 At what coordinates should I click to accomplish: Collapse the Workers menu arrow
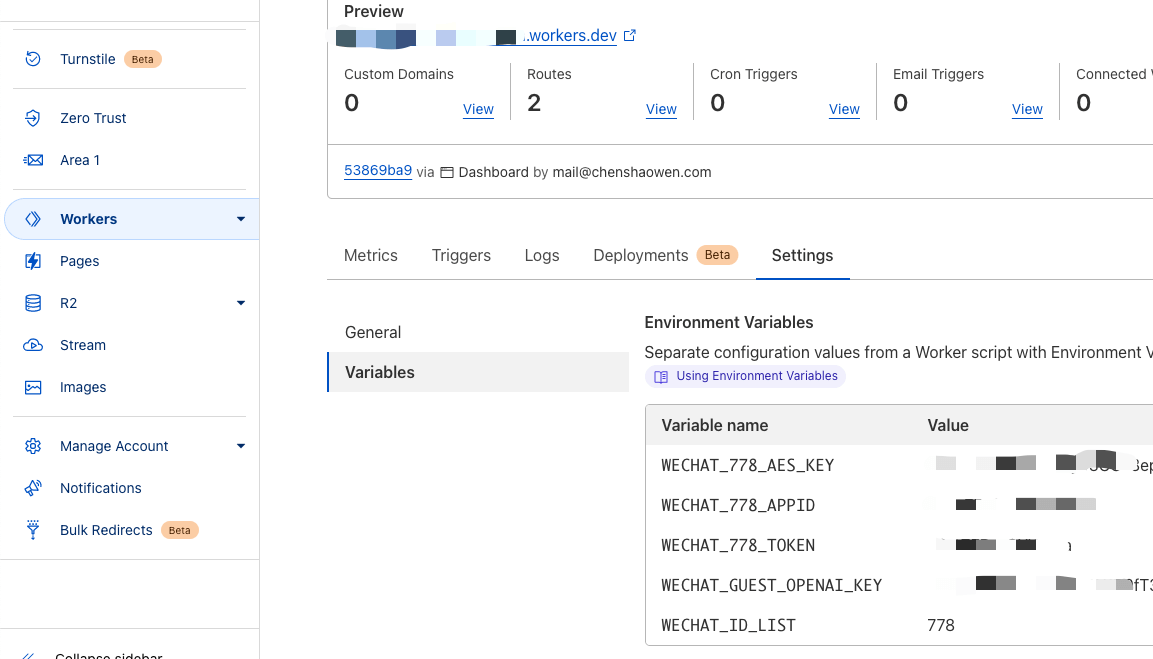240,219
